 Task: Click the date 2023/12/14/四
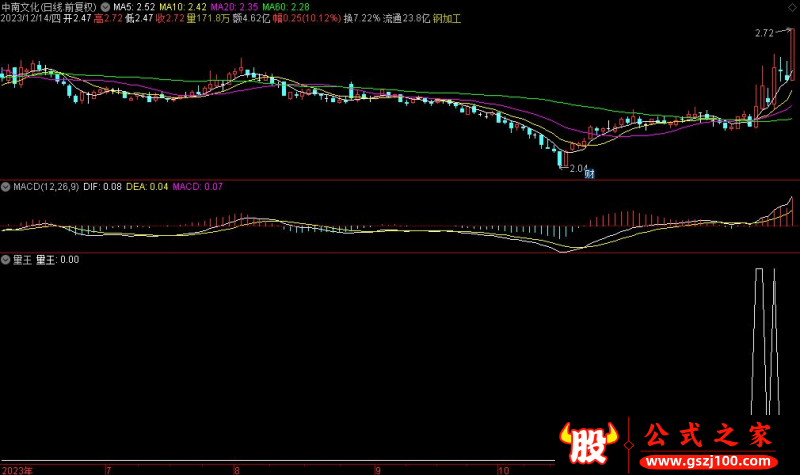[x=31, y=18]
